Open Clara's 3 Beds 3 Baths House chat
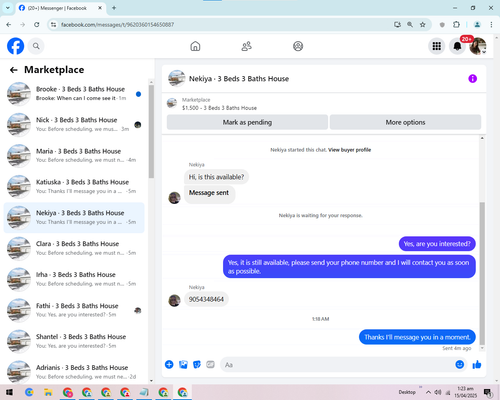The width and height of the screenshot is (500, 400). pyautogui.click(x=74, y=249)
